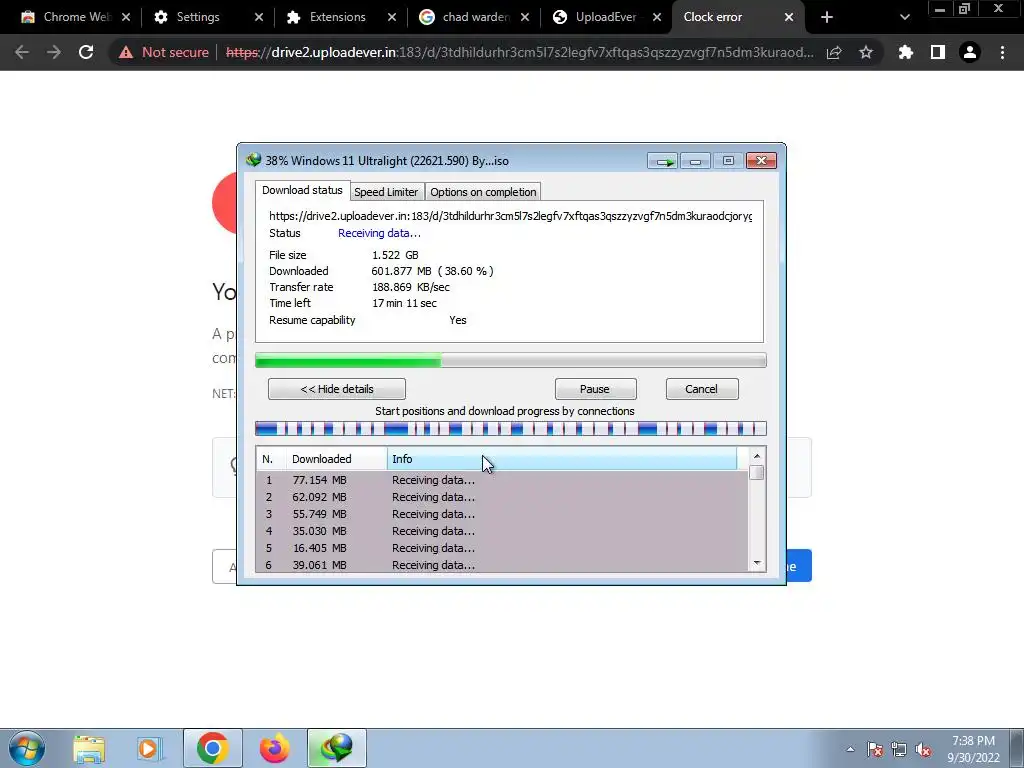This screenshot has width=1024, height=768.
Task: Click the Chrome taskbar icon
Action: point(212,748)
